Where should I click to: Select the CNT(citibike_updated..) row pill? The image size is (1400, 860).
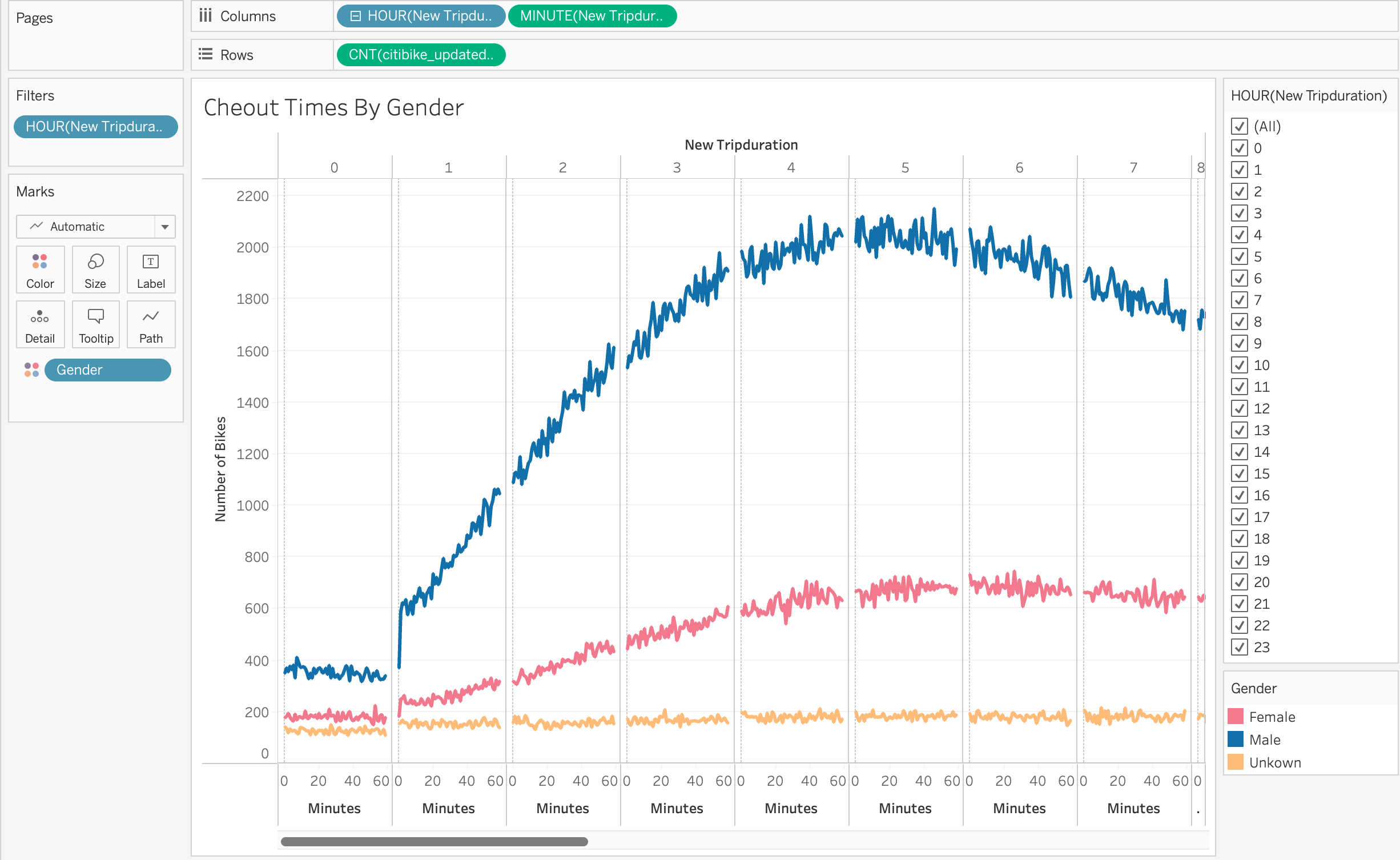[421, 55]
